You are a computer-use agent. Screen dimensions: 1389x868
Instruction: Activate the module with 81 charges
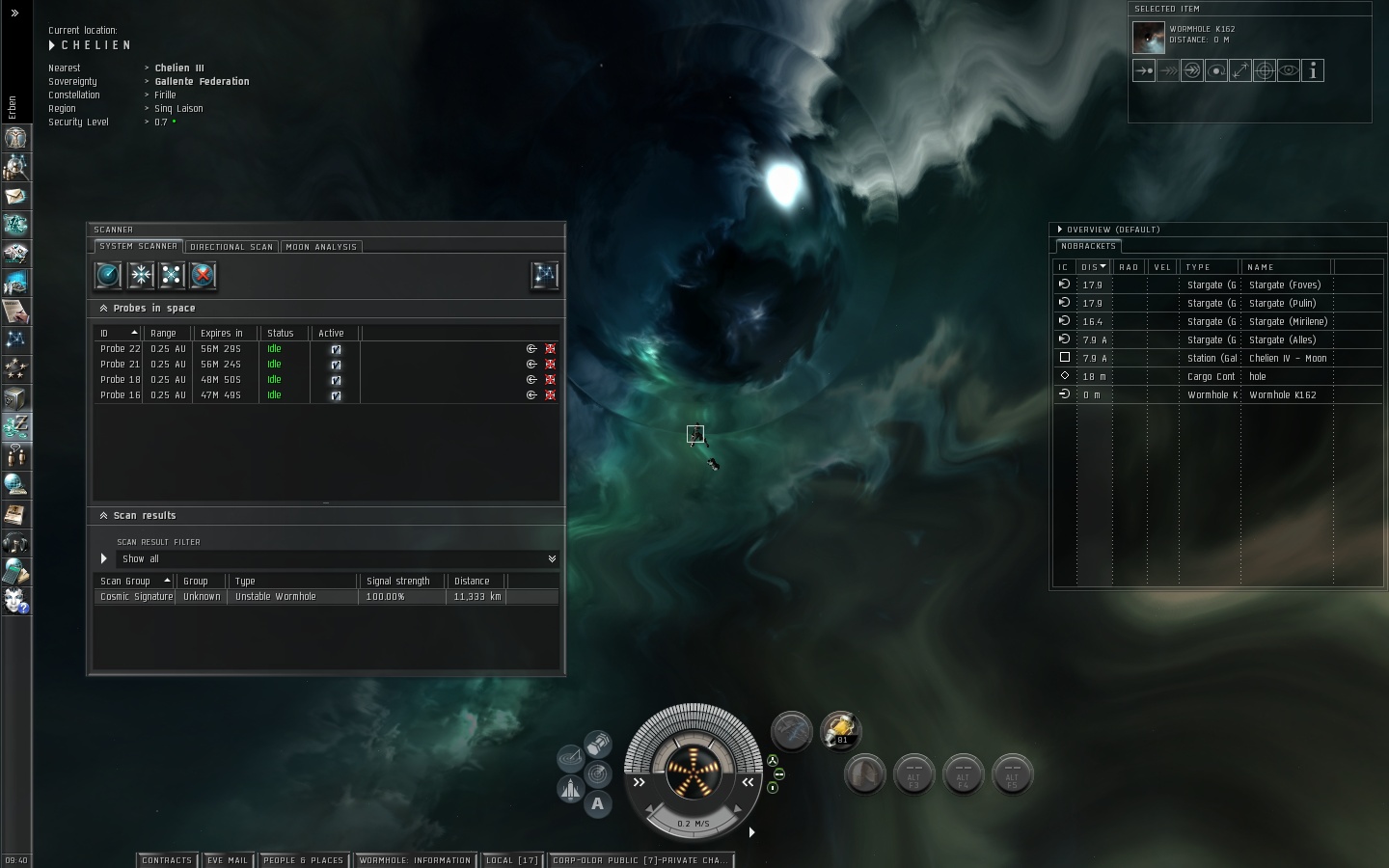840,731
